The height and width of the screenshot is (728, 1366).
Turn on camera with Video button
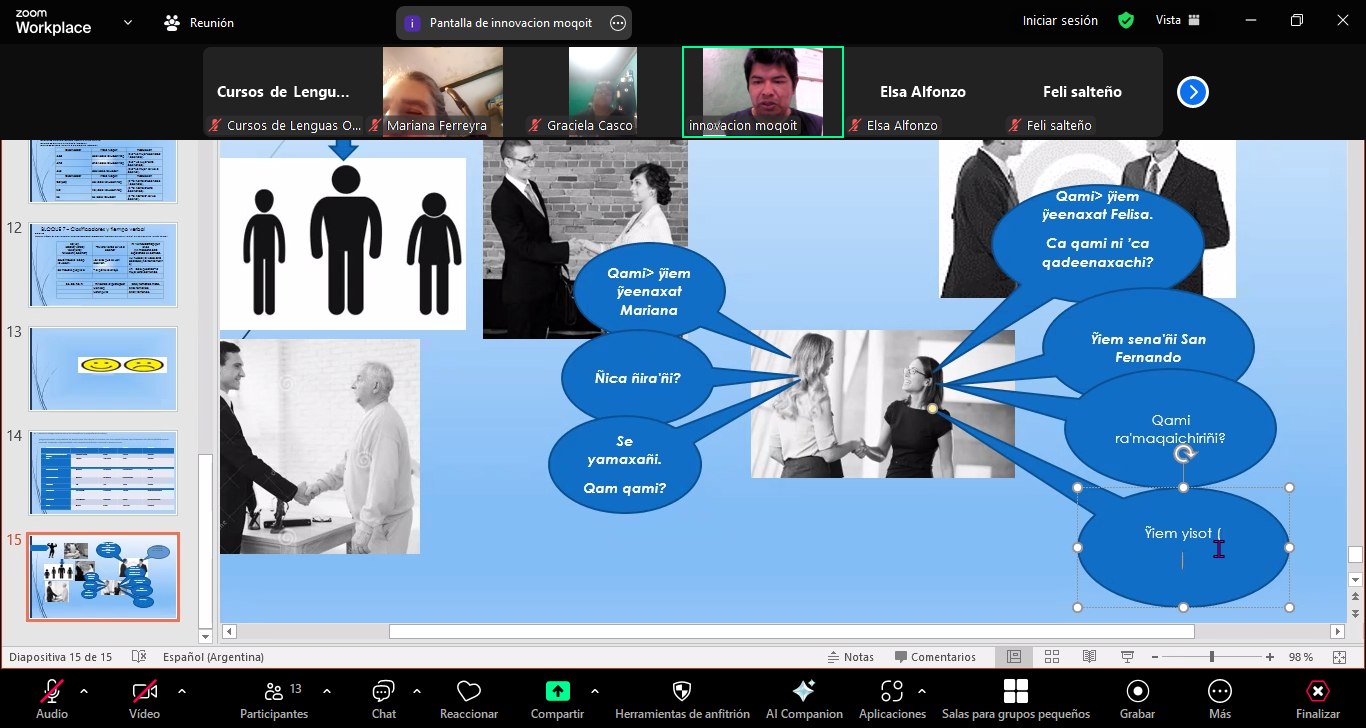pos(144,692)
